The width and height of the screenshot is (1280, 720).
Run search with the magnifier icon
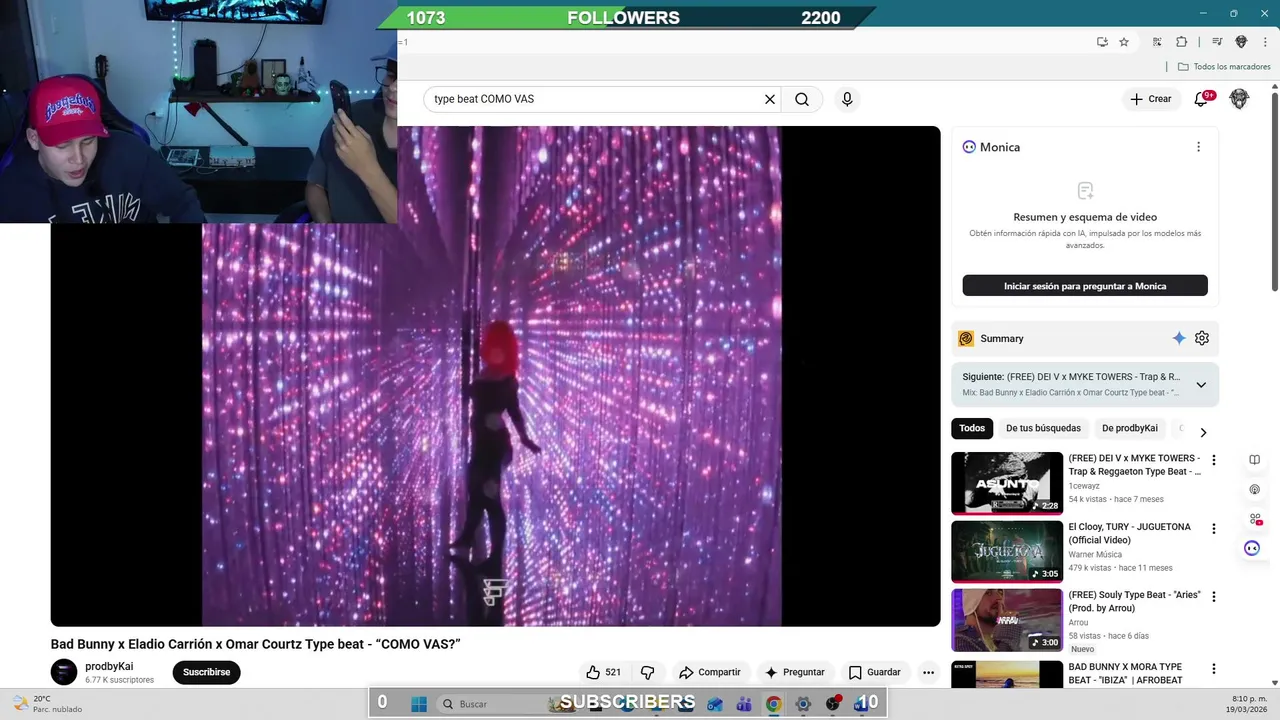point(802,99)
